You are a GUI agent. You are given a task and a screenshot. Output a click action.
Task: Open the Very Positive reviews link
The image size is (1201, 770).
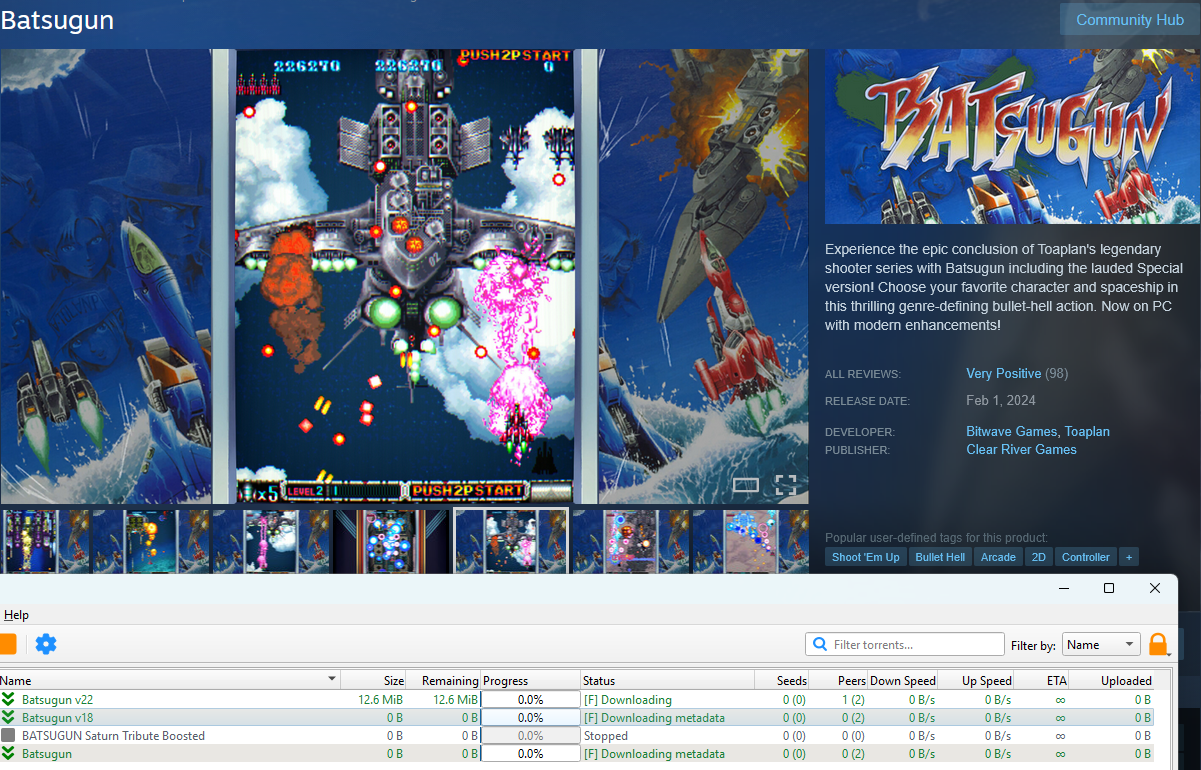click(x=1003, y=374)
